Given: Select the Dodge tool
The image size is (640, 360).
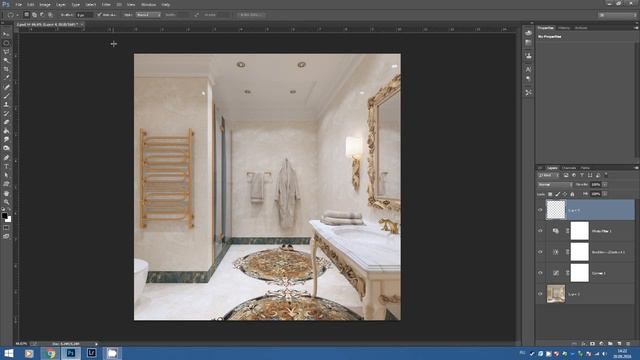Looking at the screenshot, I should pyautogui.click(x=6, y=148).
